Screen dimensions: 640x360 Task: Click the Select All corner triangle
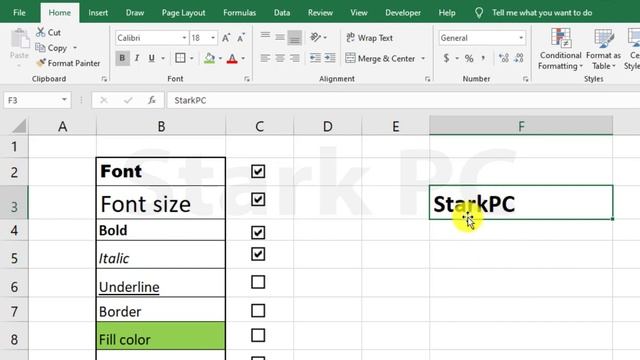pyautogui.click(x=18, y=126)
